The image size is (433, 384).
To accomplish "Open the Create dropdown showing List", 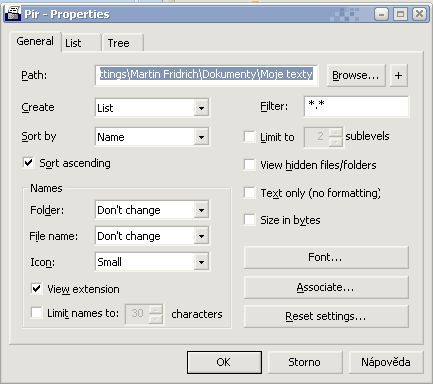I will 201,108.
